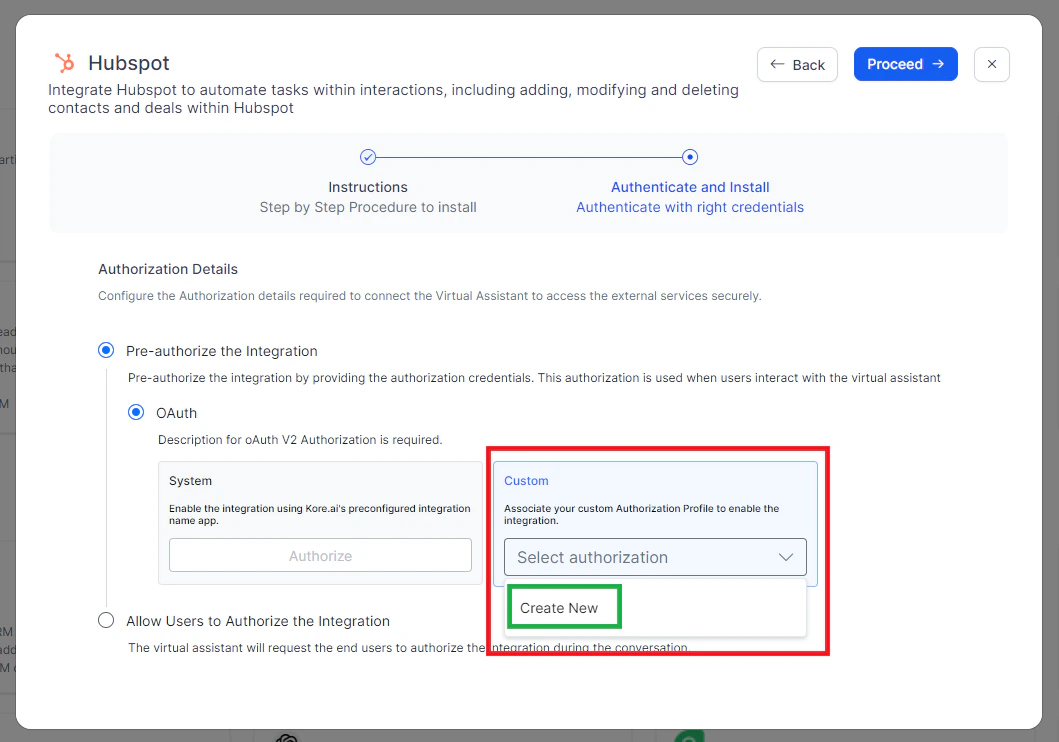Click the X icon to close the Hubspot dialog
Screen dimensions: 1059x742
click(991, 64)
